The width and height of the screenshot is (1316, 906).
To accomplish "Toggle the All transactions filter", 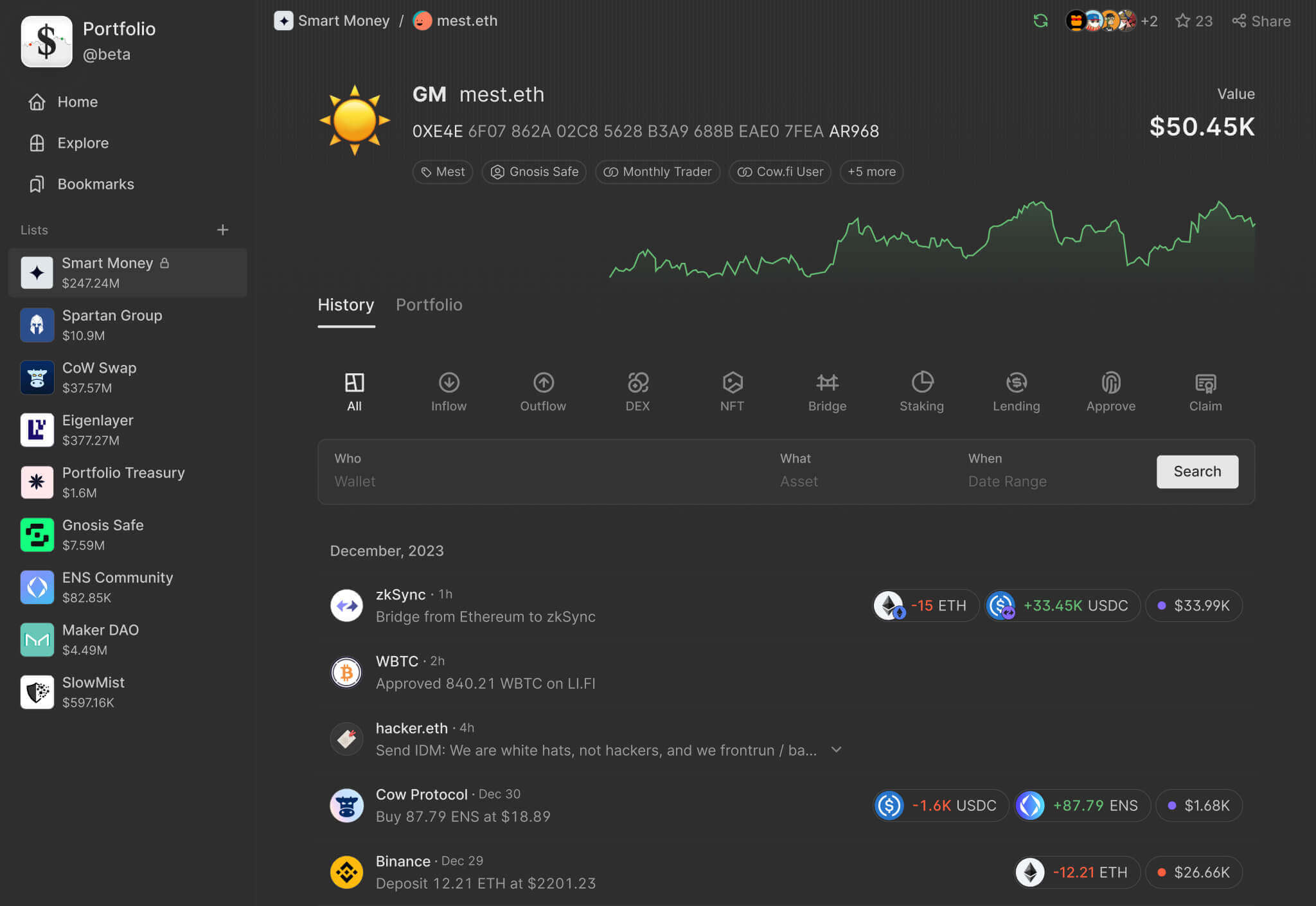I will (354, 390).
